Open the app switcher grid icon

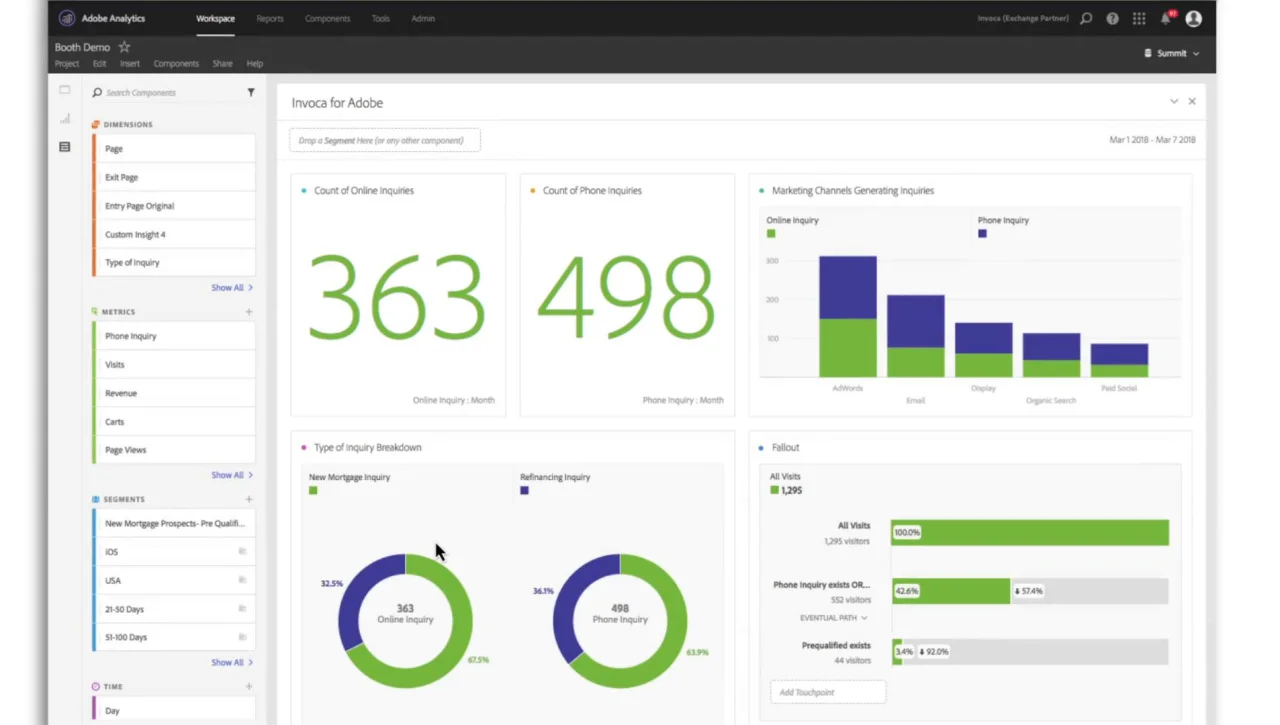pyautogui.click(x=1139, y=19)
